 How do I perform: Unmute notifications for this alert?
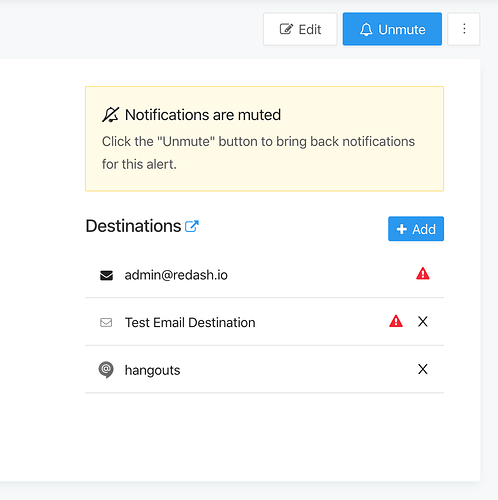[x=392, y=29]
